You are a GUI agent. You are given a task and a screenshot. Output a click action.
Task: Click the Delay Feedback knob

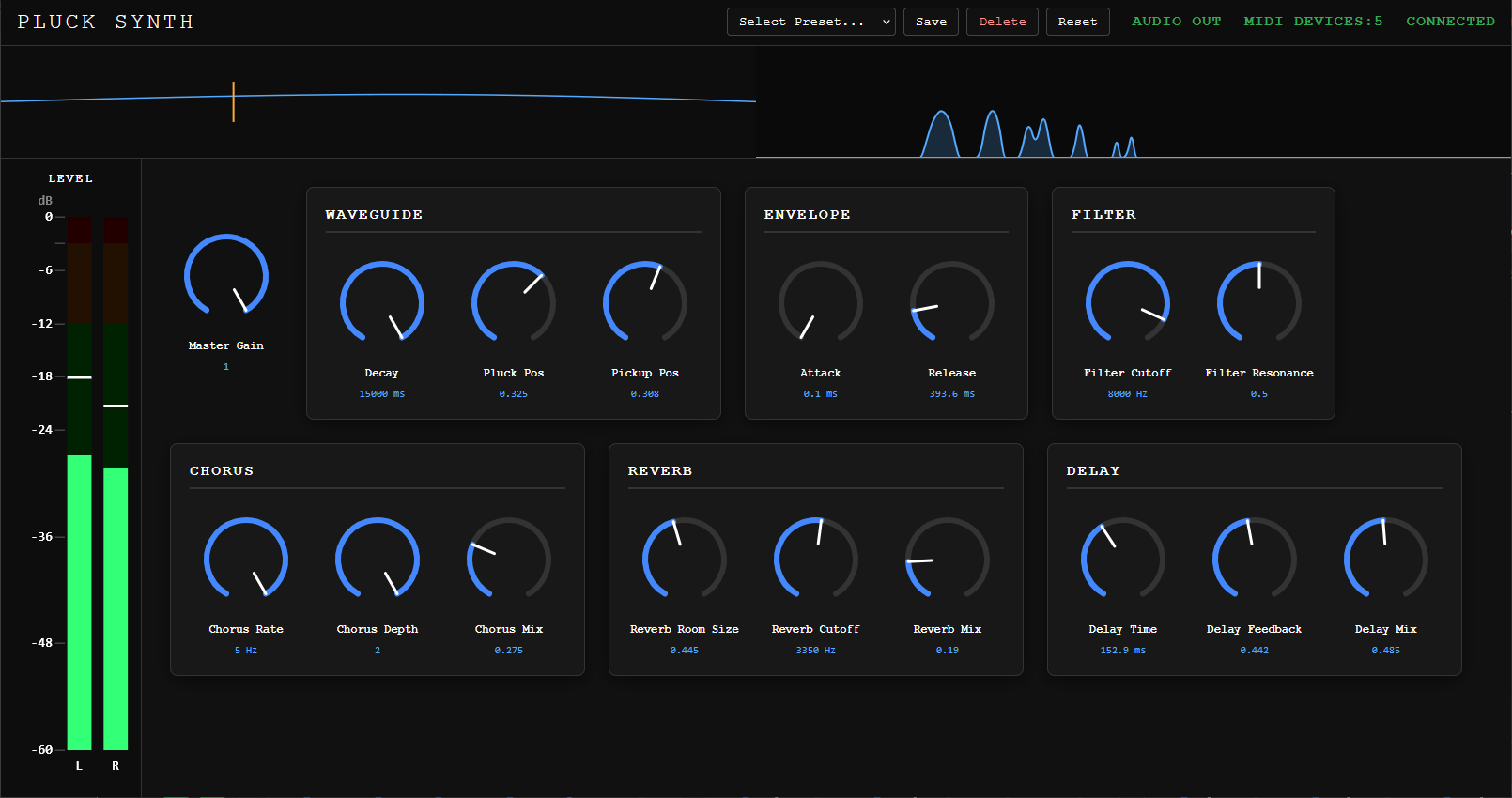(1255, 560)
